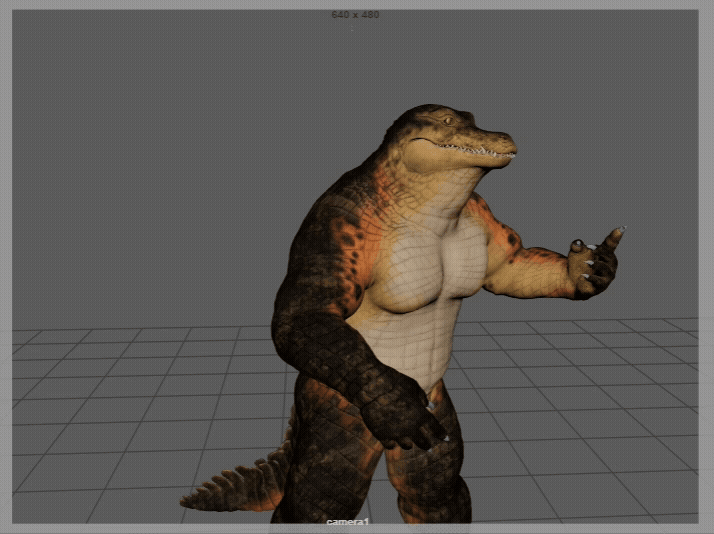Select the crocodile's pale chest
Viewport: 714px width, 534px height.
[x=430, y=269]
